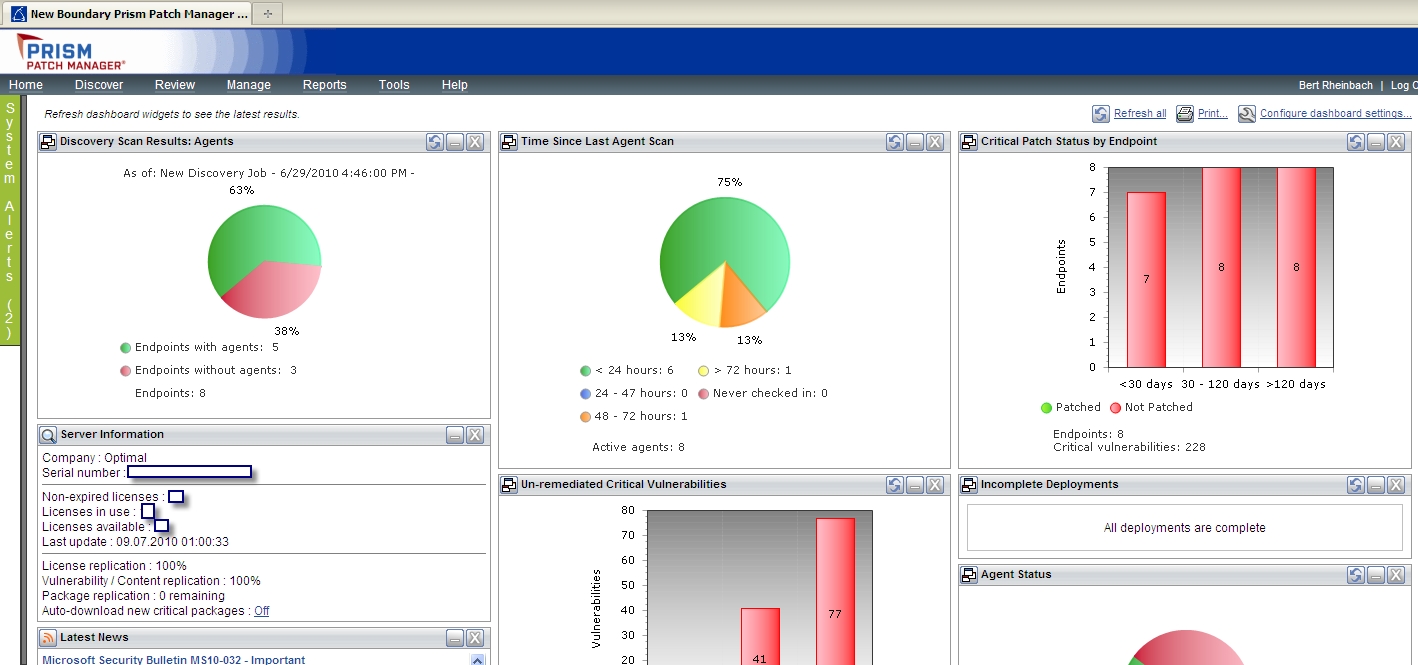Refresh the Critical Patch Status widget
Image resolution: width=1418 pixels, height=665 pixels.
(1355, 142)
